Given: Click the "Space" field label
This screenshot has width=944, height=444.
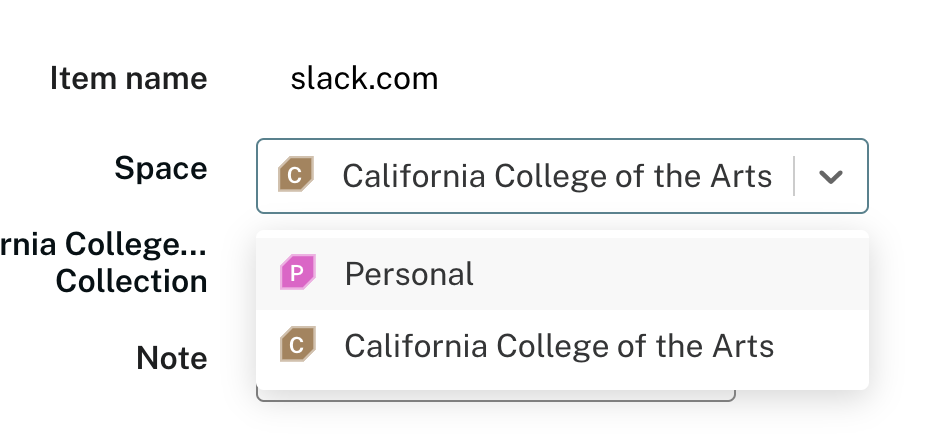Looking at the screenshot, I should [x=161, y=167].
